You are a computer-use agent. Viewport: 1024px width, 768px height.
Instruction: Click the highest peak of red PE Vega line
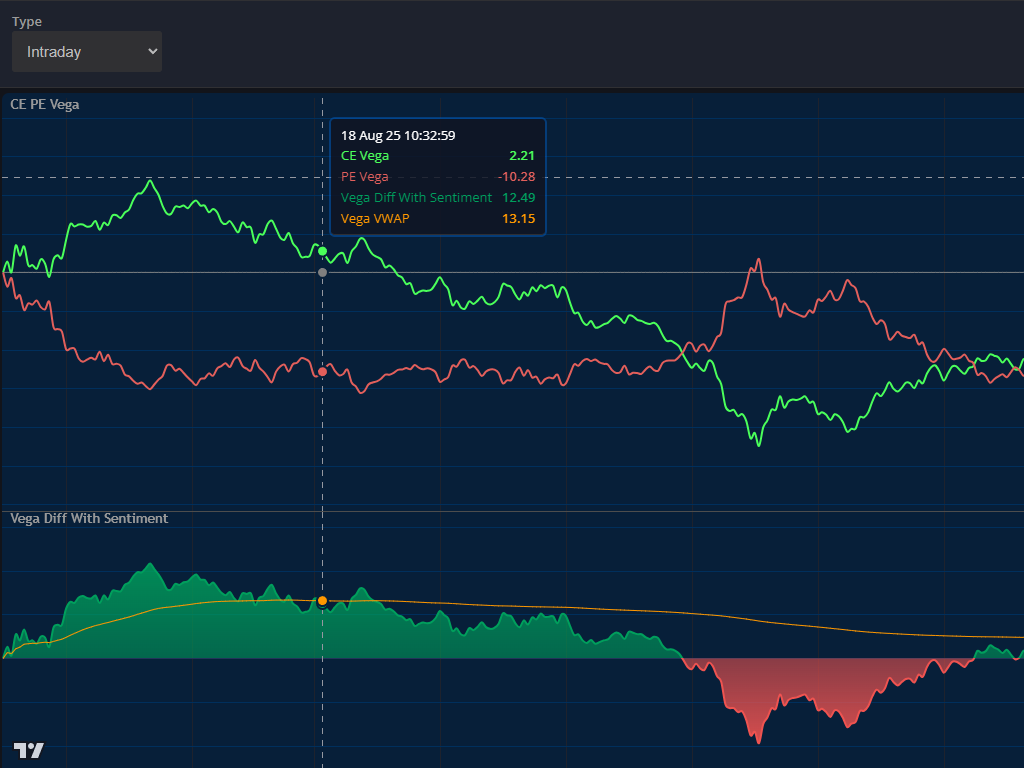tap(759, 260)
